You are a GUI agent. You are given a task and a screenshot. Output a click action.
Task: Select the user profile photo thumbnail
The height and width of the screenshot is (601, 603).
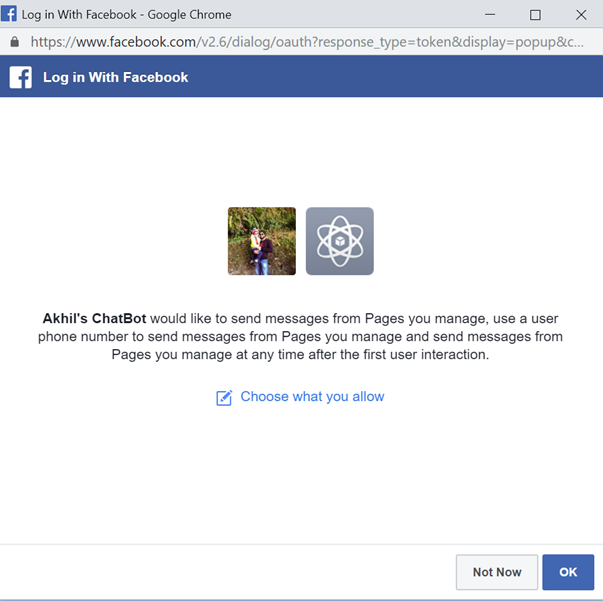click(x=262, y=241)
